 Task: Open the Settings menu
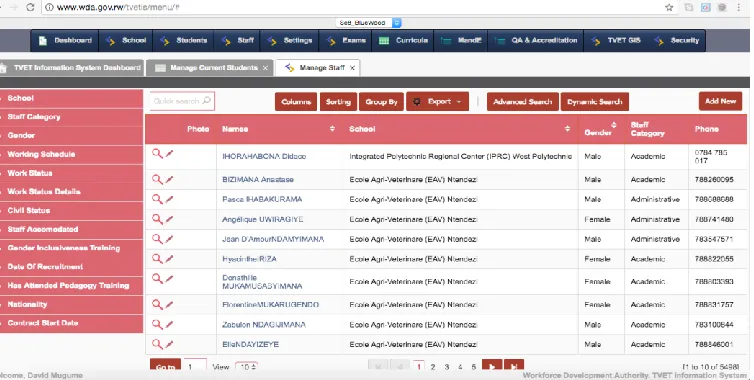(x=289, y=40)
